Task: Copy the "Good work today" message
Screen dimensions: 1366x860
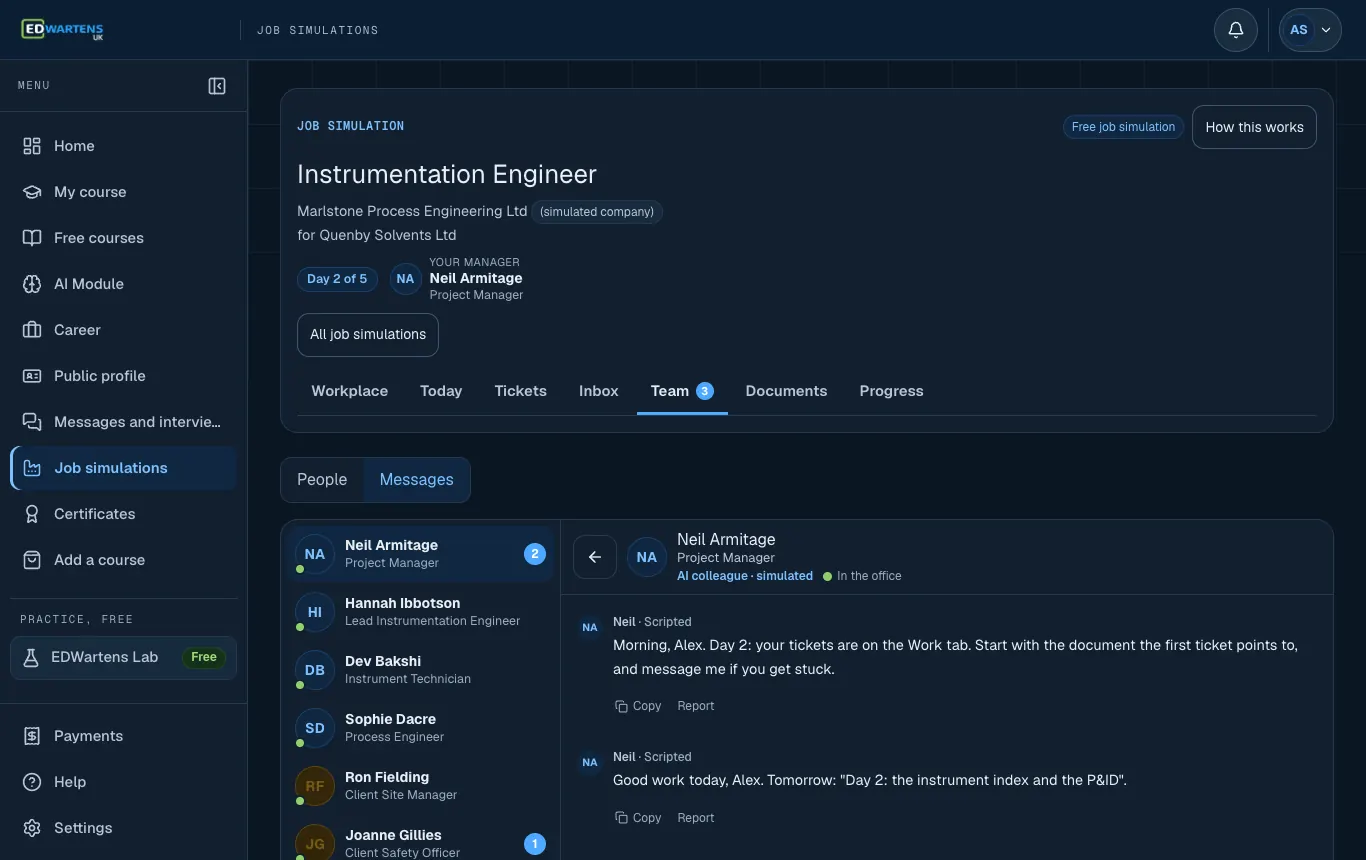Action: tap(638, 818)
